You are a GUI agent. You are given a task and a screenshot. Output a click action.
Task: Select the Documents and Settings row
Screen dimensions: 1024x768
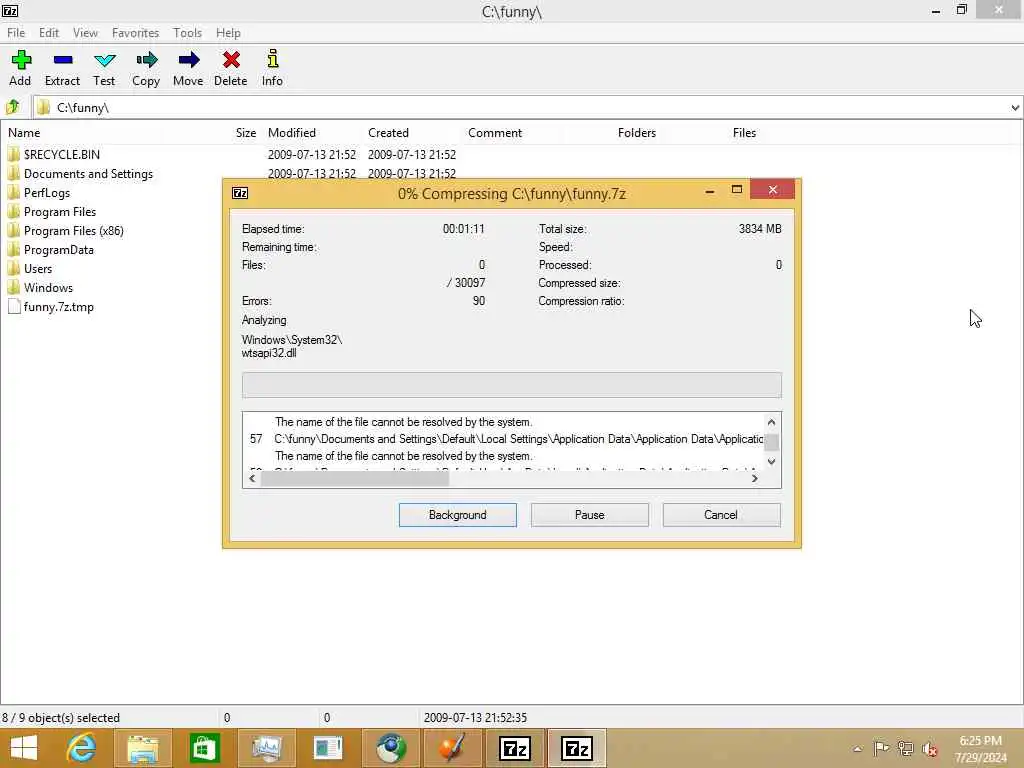[x=88, y=174]
